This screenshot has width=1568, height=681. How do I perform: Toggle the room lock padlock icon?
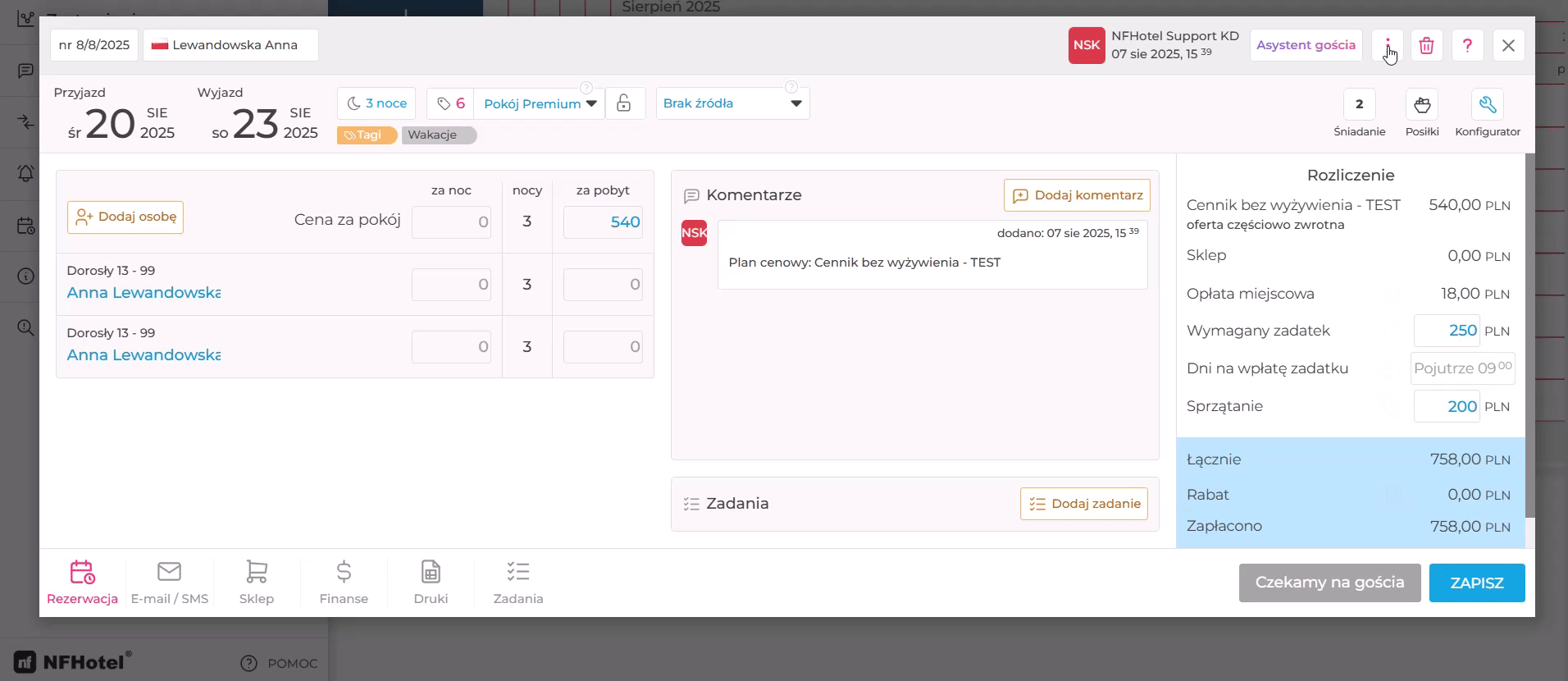point(624,103)
